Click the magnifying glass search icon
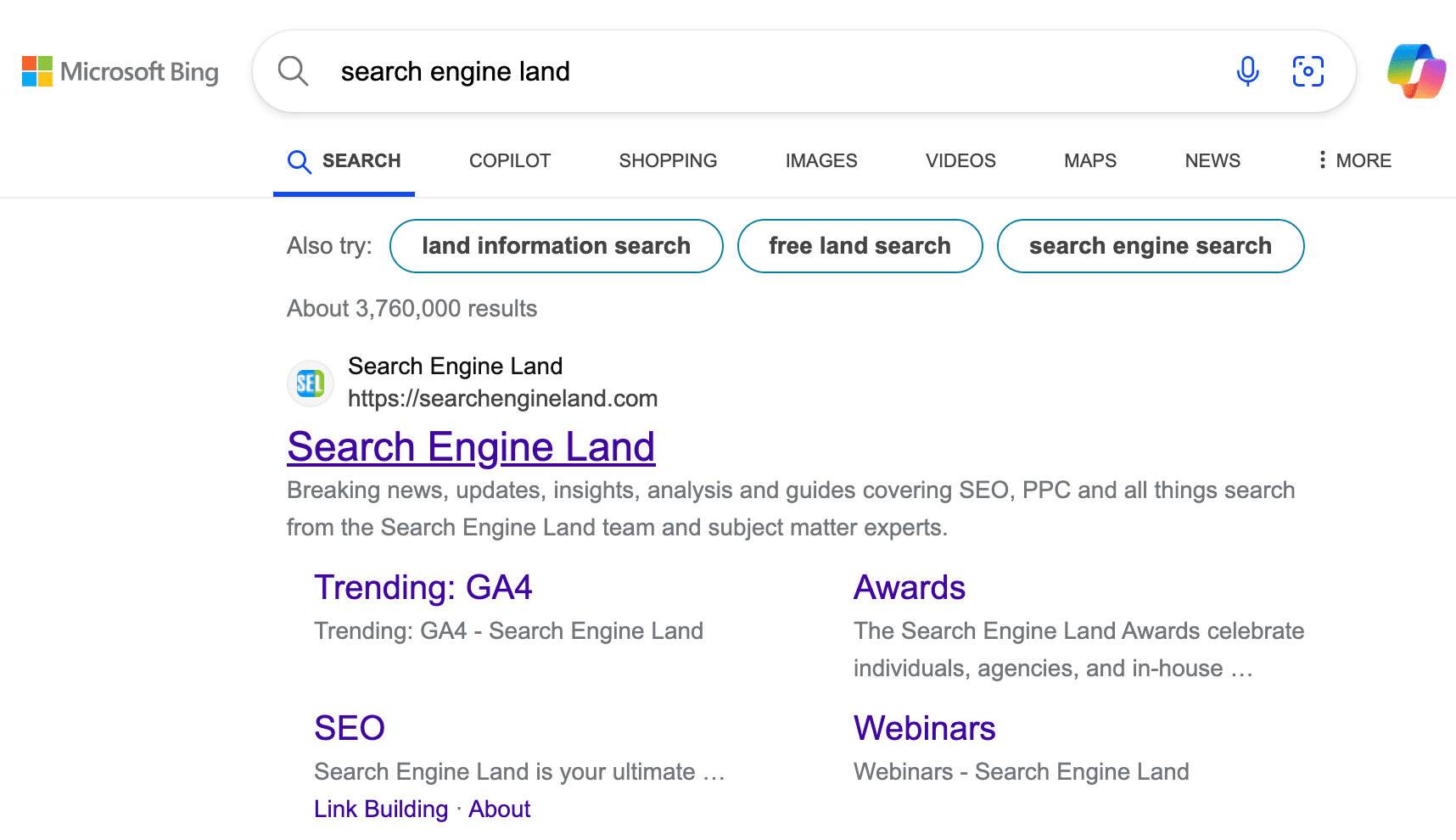 coord(293,71)
